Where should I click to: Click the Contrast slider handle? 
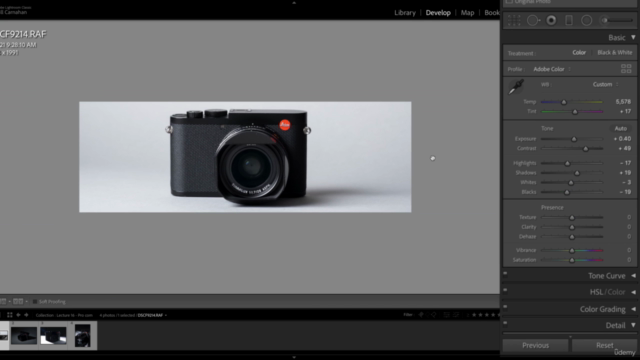[x=586, y=149]
